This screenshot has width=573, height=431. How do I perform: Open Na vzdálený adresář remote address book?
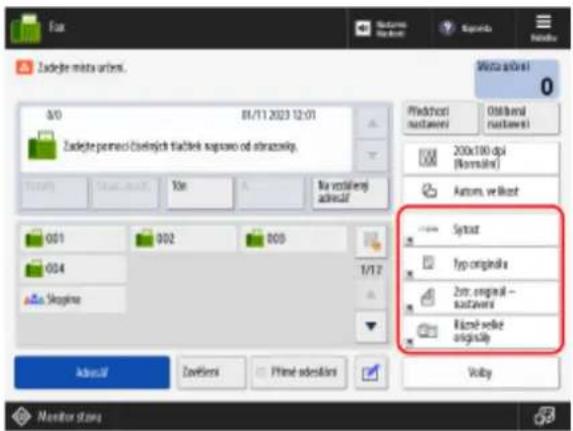[x=350, y=193]
